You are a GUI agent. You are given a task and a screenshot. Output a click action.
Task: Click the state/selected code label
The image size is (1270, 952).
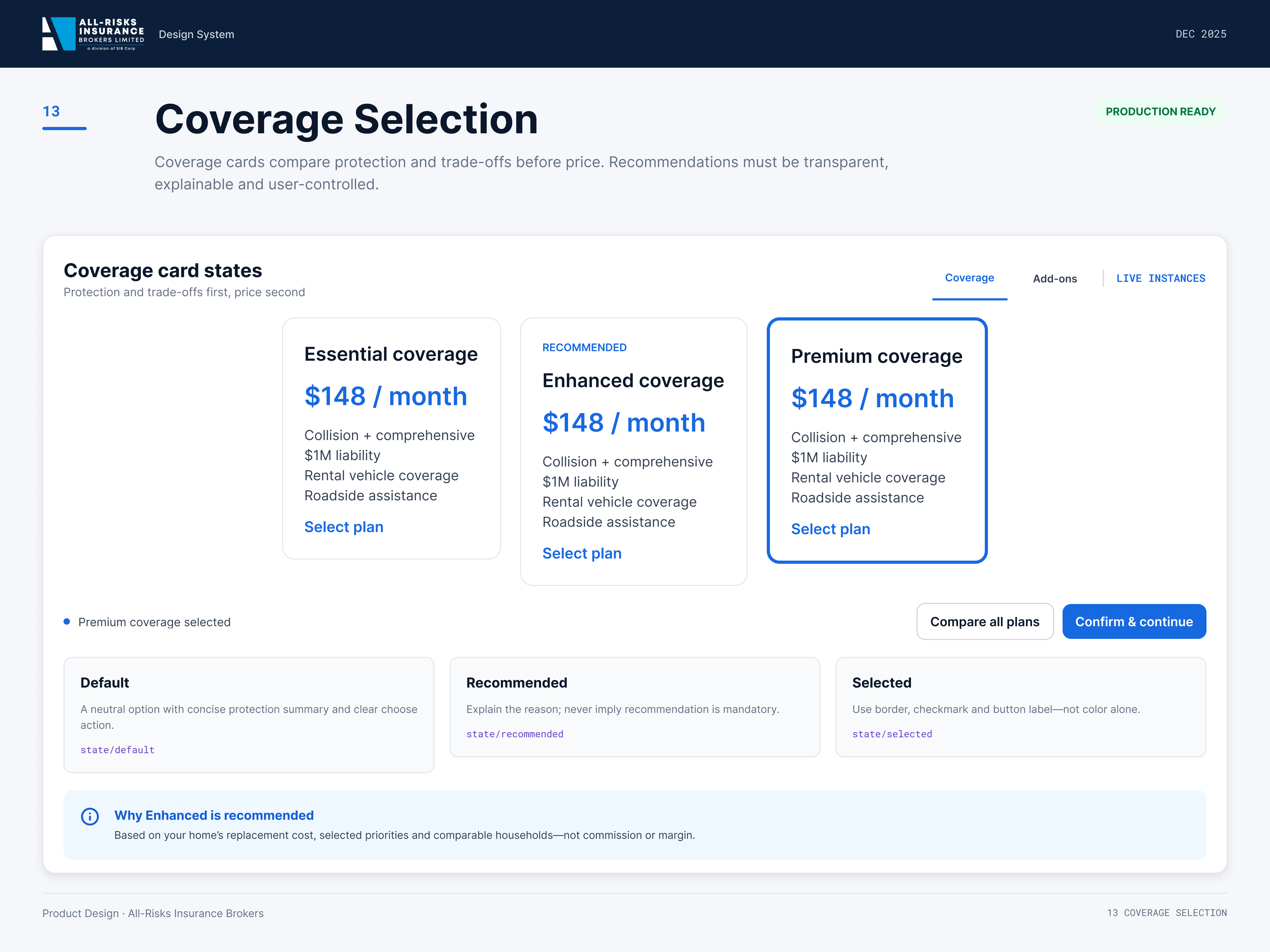point(892,734)
